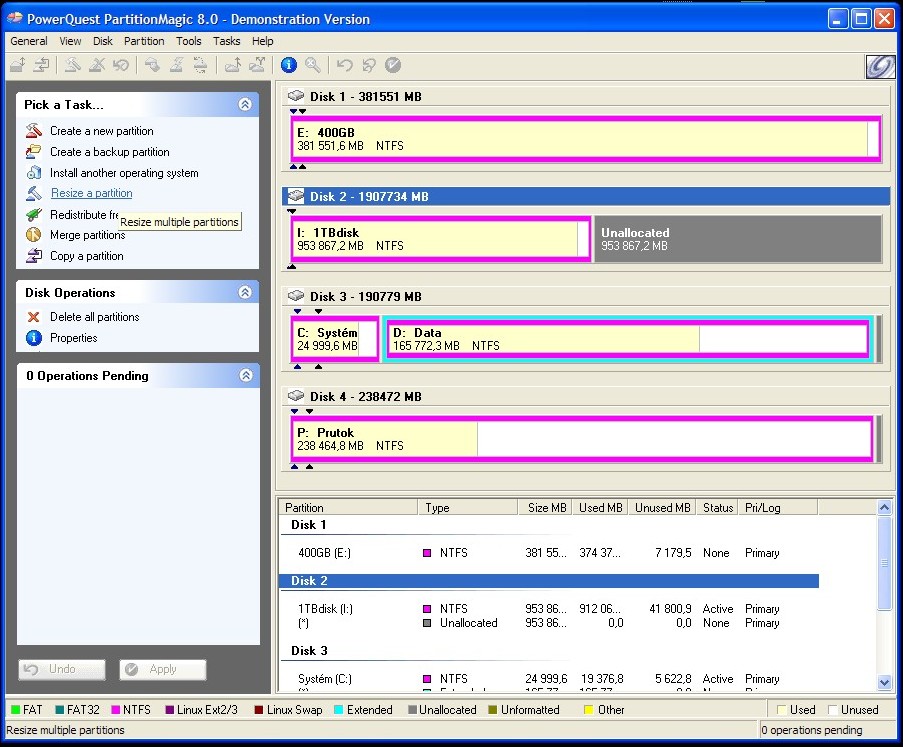Click the Merge partitions icon
The height and width of the screenshot is (747, 903).
(33, 235)
